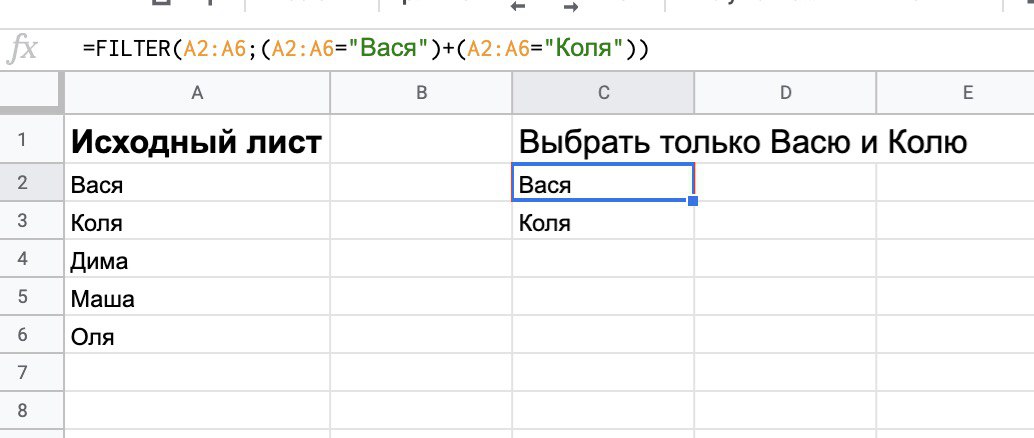Screen dimensions: 1034x438
Task: Click the select-all corner box of the grid
Action: point(32,93)
